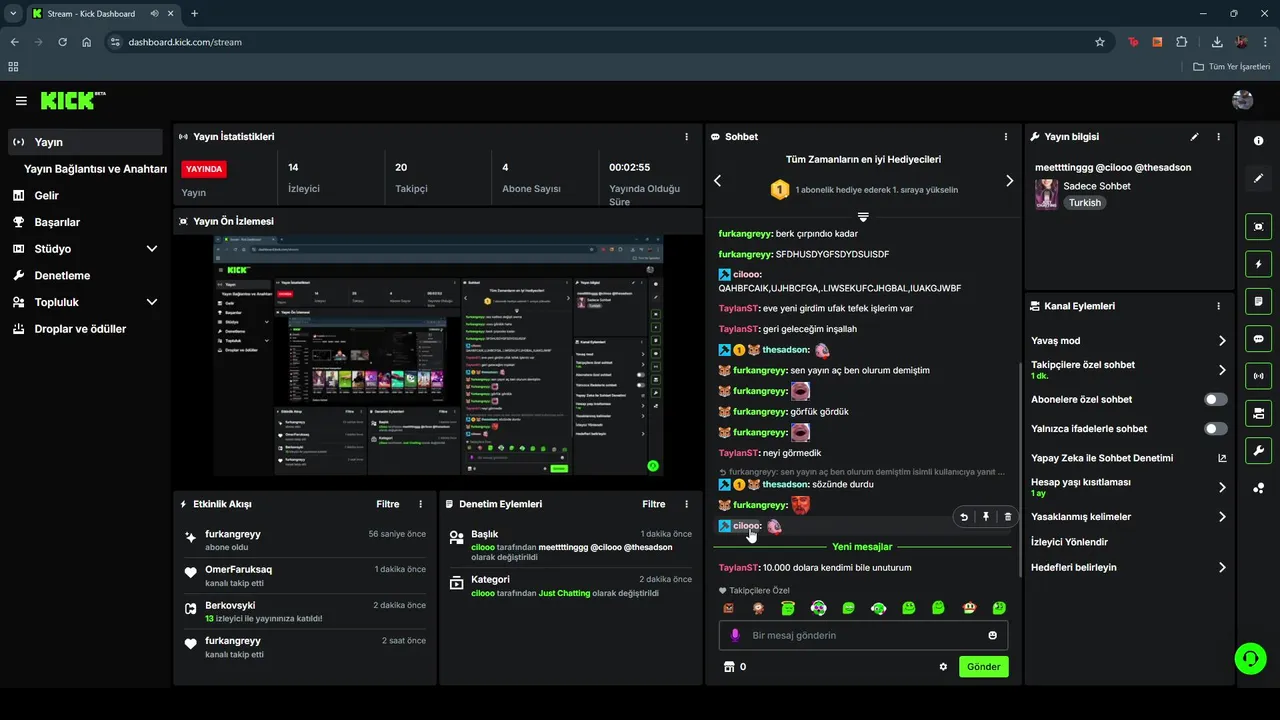Open emoji picker smiley in message box
This screenshot has height=720, width=1280.
pos(993,635)
